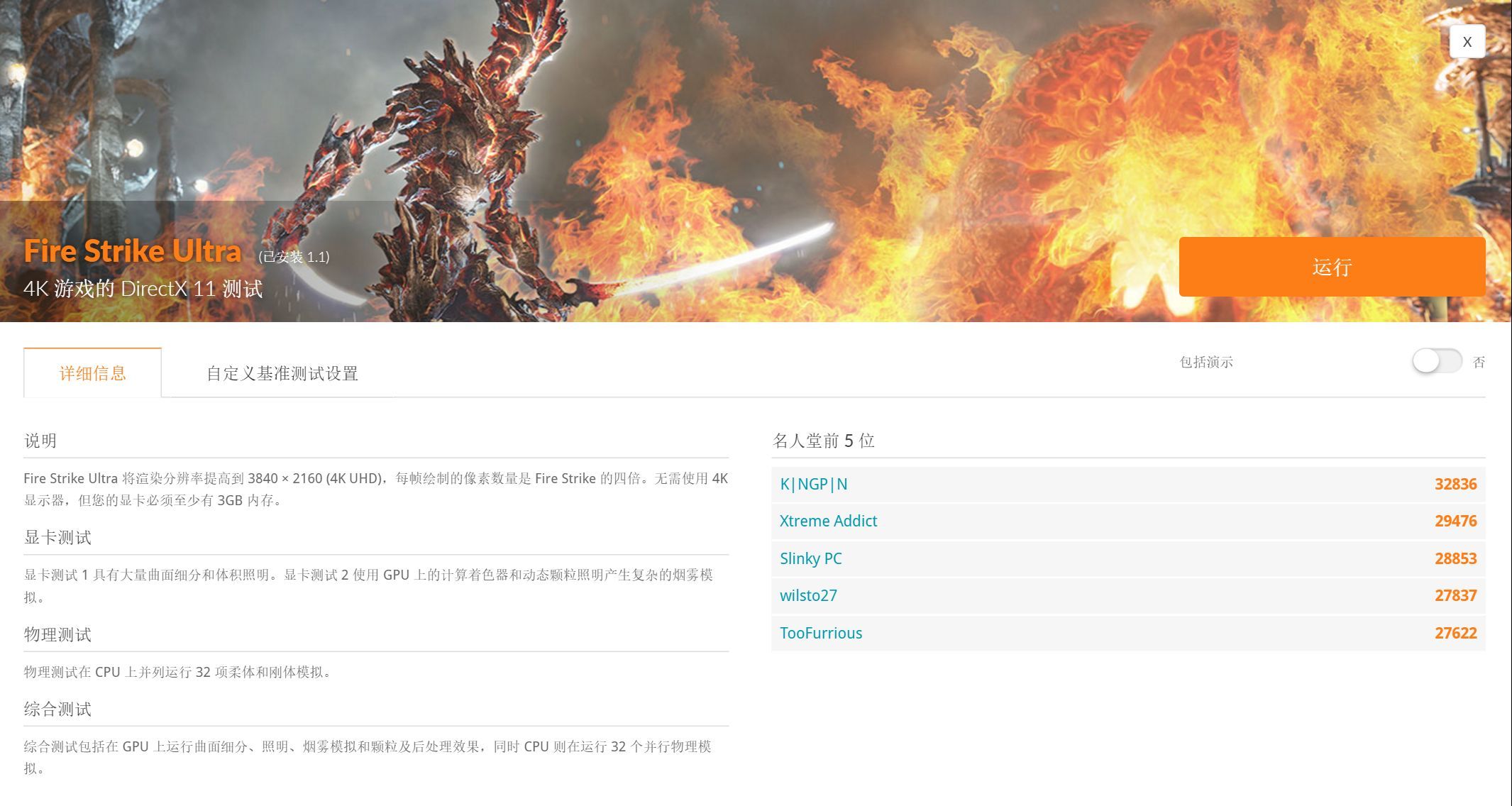
Task: Click the wilsto27 leaderboard name
Action: point(808,595)
